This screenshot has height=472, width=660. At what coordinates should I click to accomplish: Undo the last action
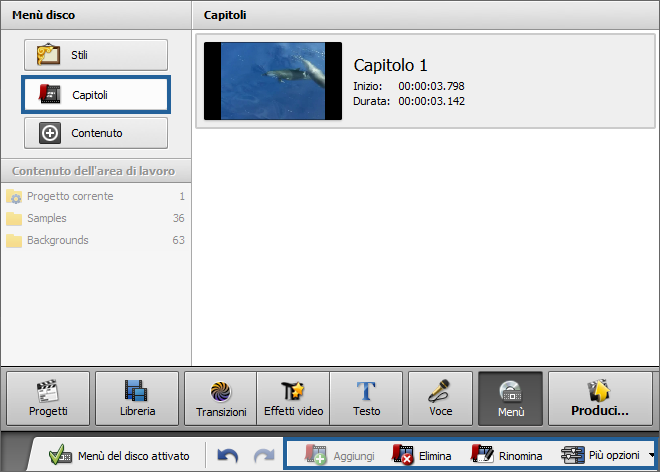(228, 456)
